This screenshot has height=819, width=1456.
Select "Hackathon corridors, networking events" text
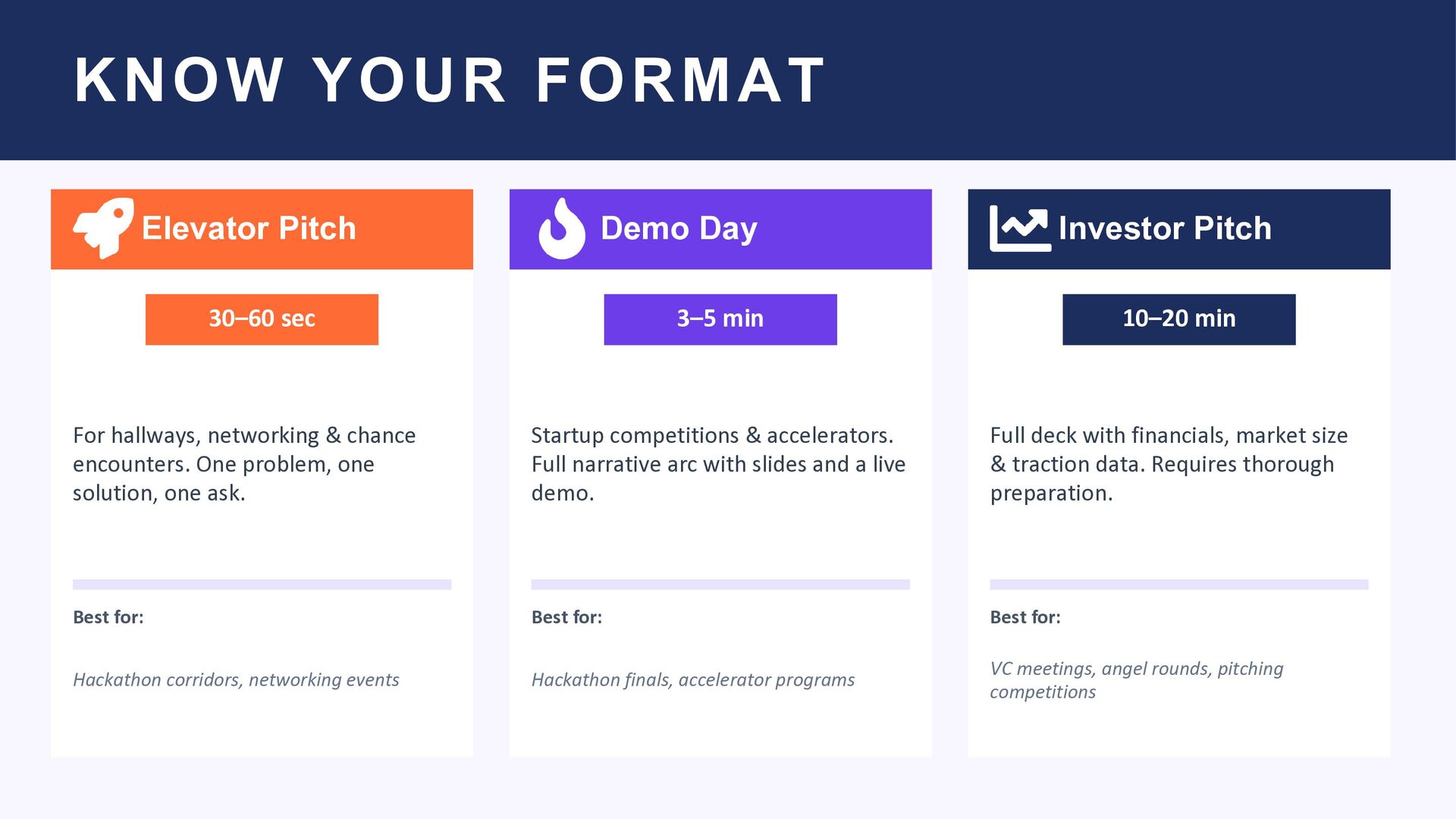tap(236, 679)
